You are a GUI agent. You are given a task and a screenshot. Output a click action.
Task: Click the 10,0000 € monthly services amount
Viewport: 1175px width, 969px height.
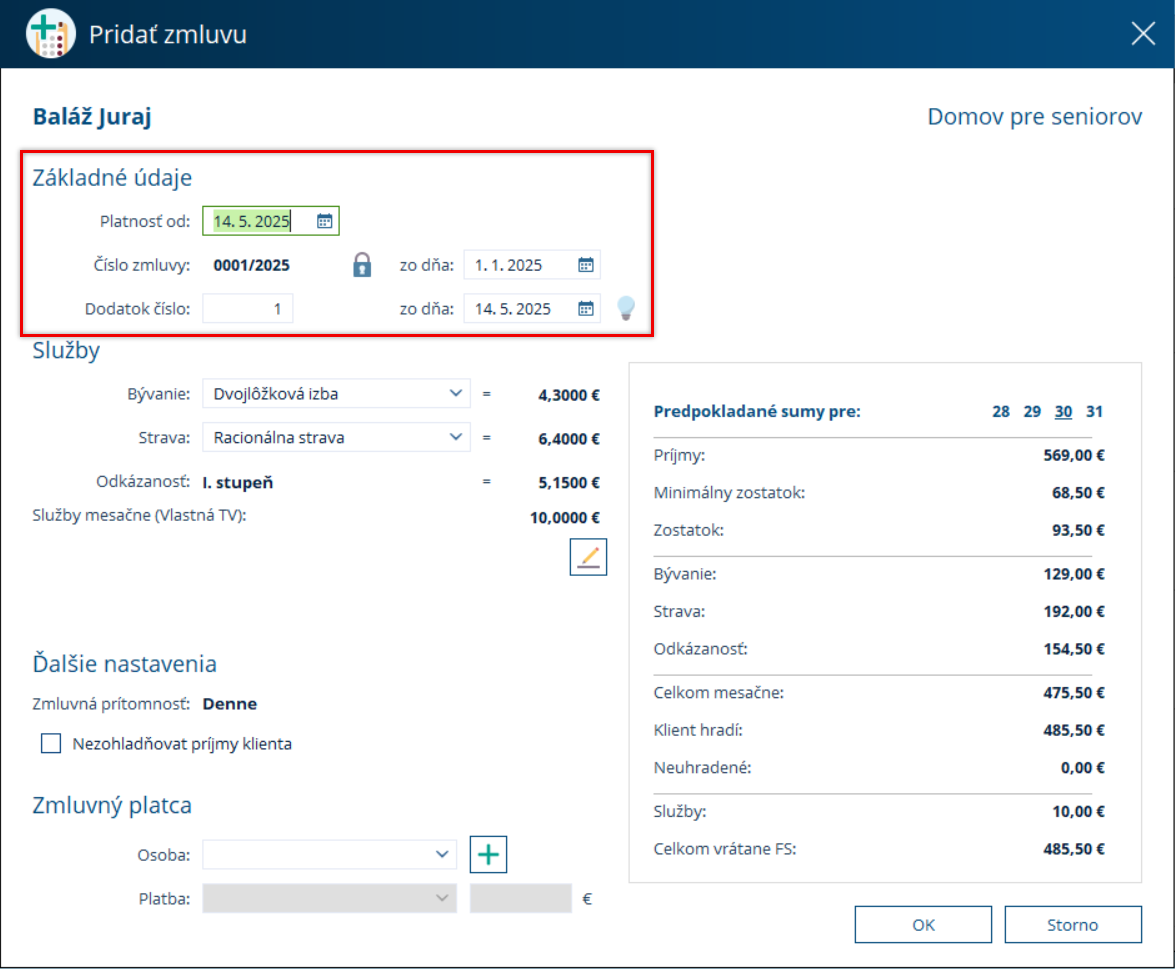565,518
